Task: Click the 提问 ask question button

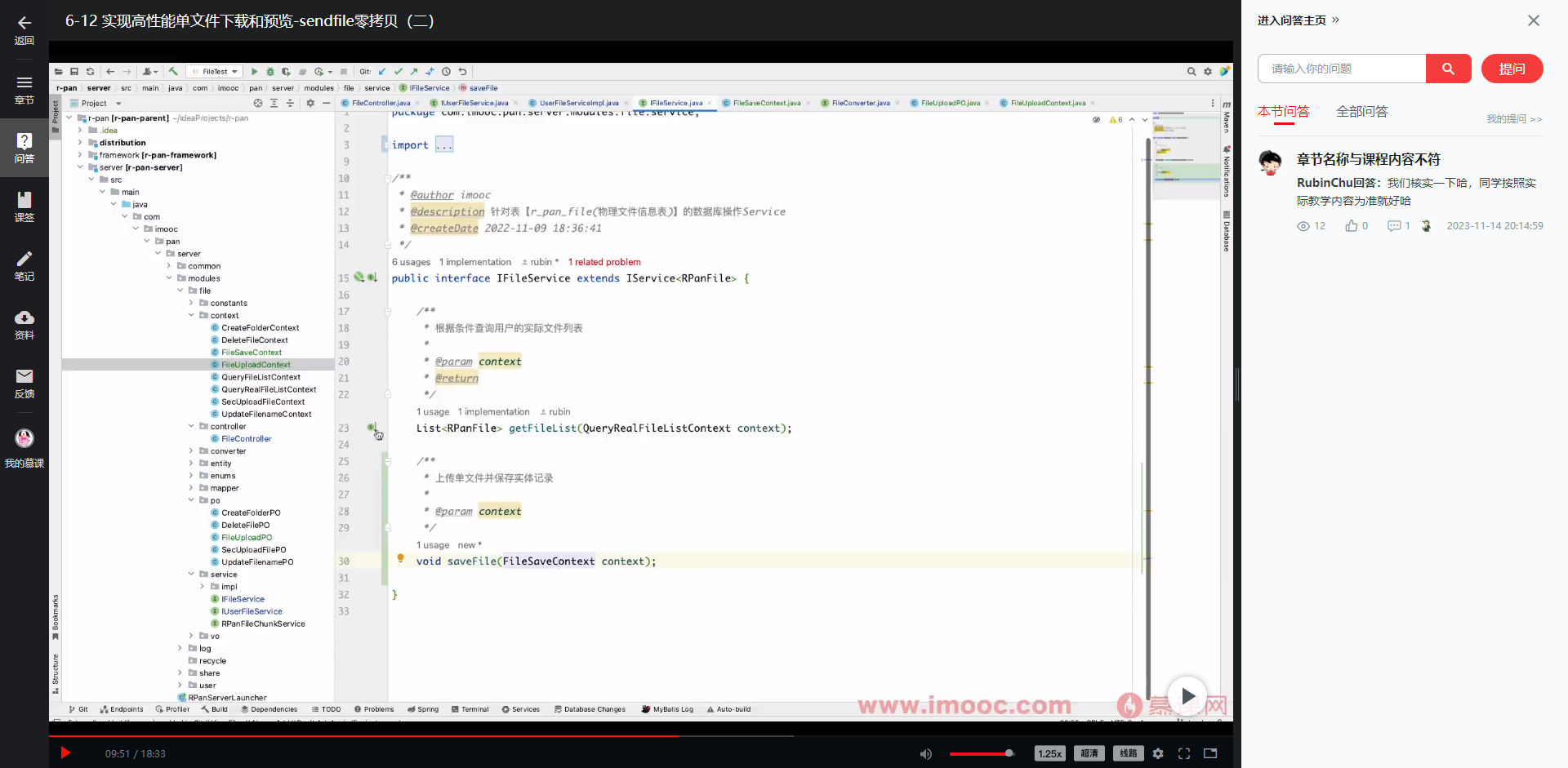Action: coord(1512,69)
